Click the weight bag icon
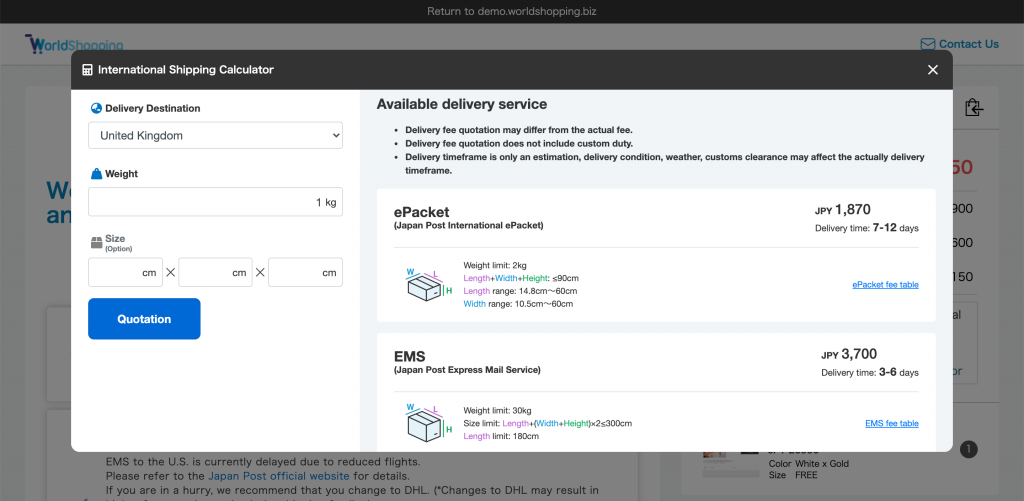This screenshot has width=1024, height=501. coord(96,174)
